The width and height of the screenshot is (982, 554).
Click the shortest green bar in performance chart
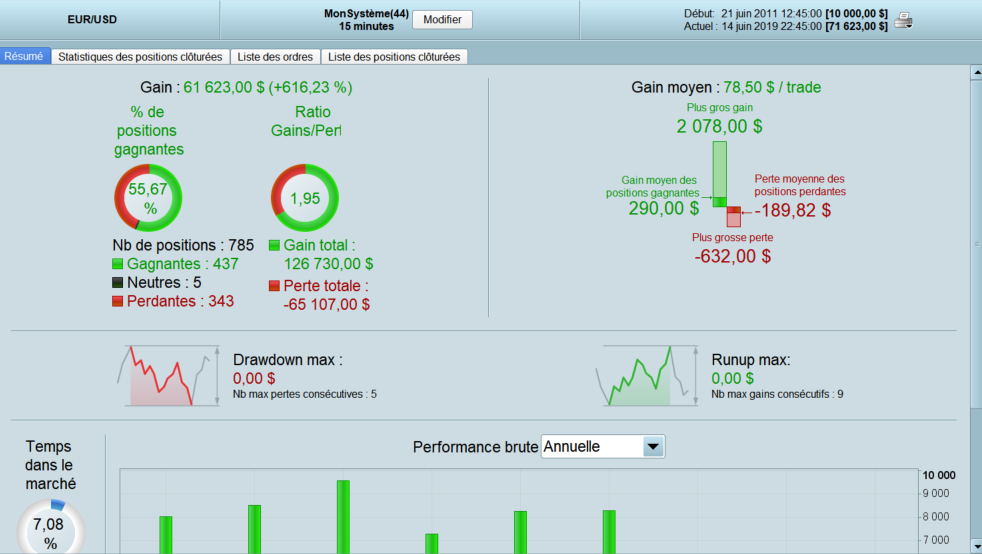(432, 544)
